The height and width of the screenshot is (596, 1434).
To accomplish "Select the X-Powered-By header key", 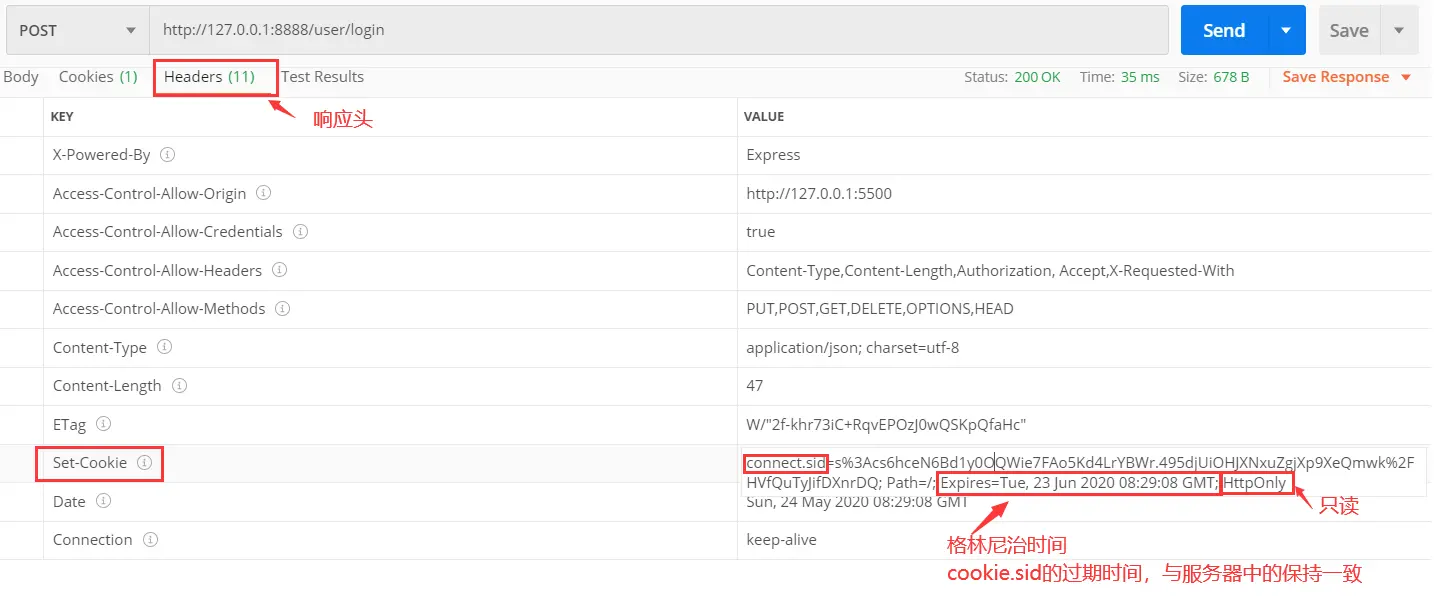I will pos(101,155).
